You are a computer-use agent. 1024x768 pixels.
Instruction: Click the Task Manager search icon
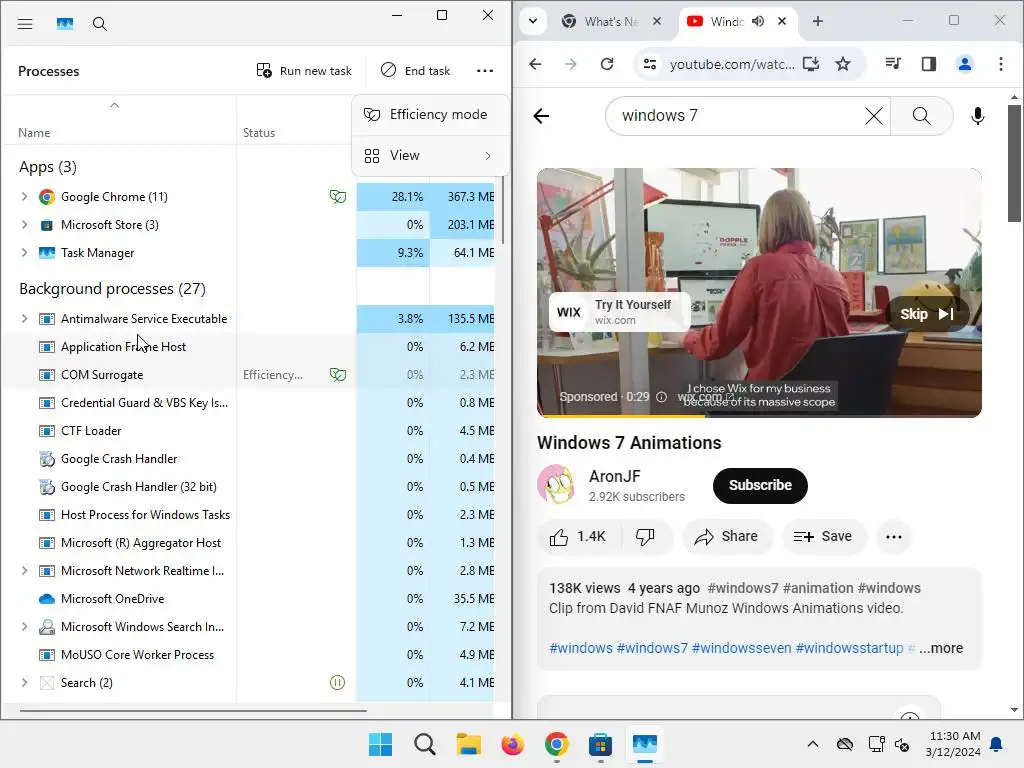coord(99,24)
